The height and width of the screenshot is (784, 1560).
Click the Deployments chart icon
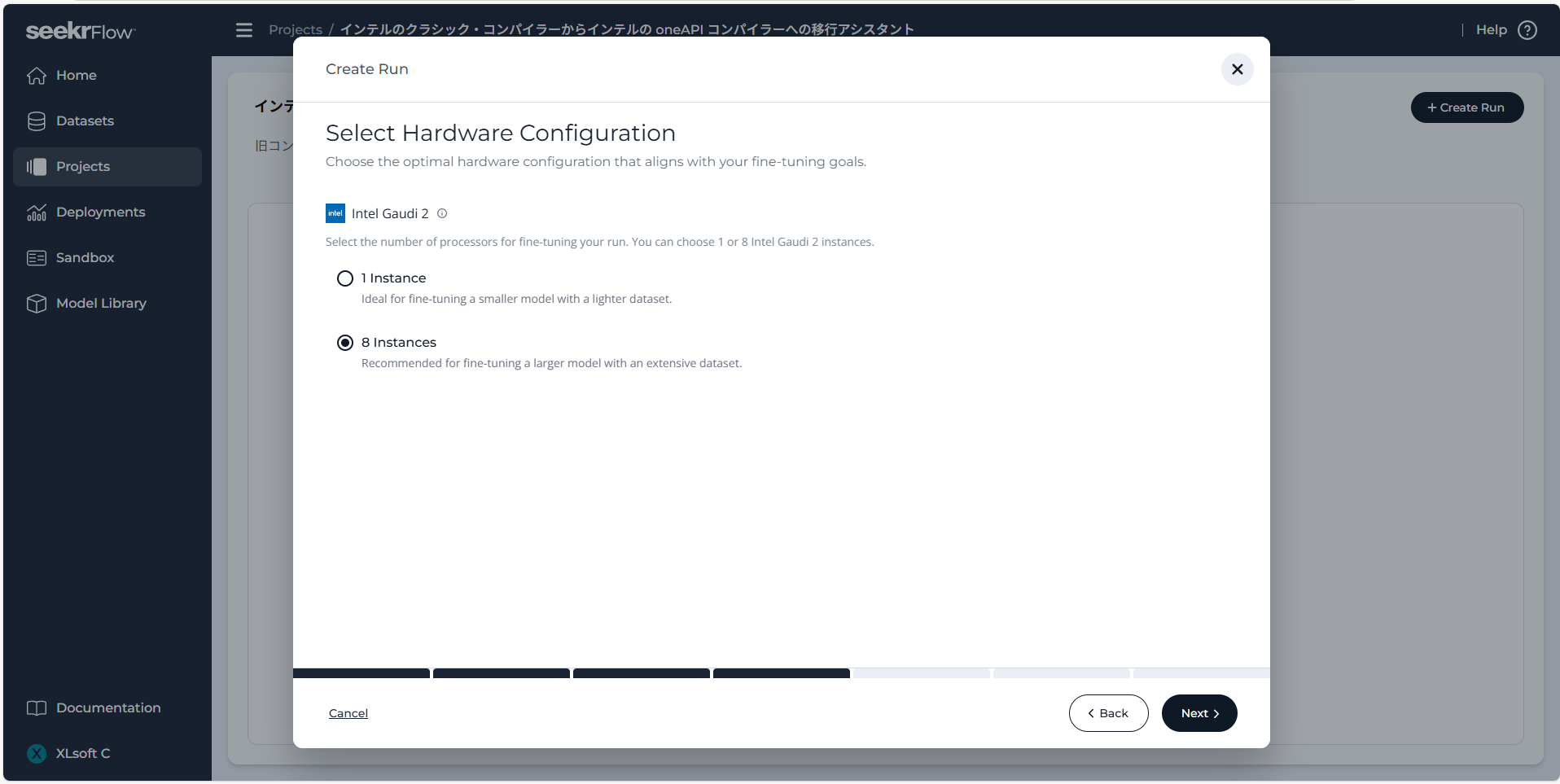click(x=37, y=212)
